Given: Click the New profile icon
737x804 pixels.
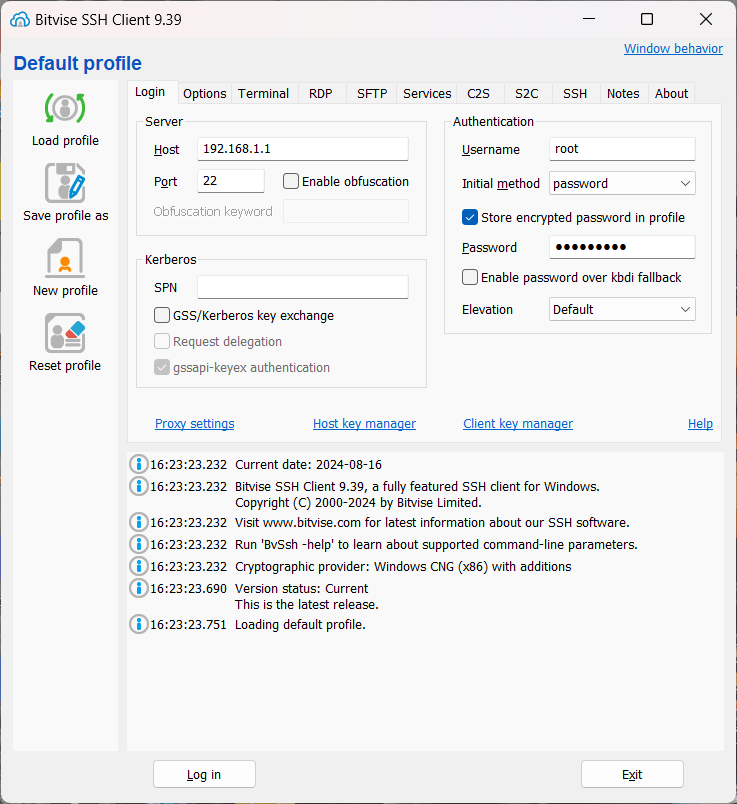Looking at the screenshot, I should tap(65, 257).
